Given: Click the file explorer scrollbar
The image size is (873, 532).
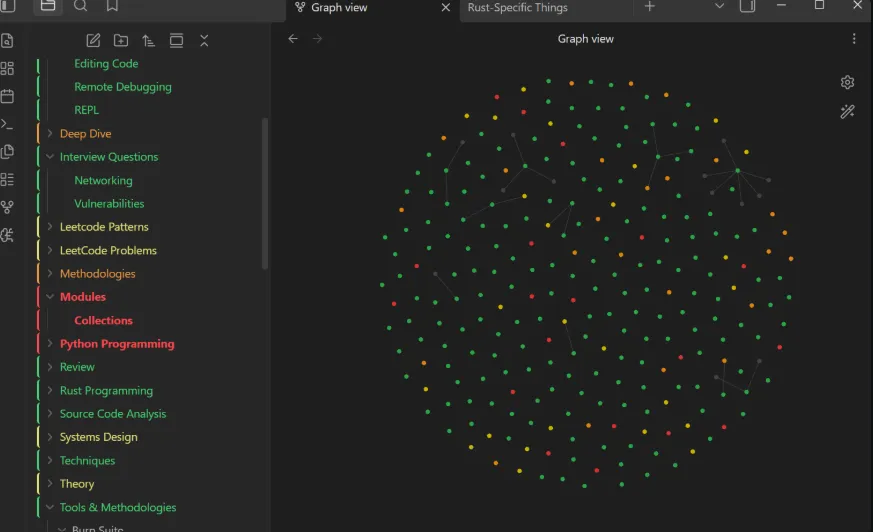Looking at the screenshot, I should point(265,193).
